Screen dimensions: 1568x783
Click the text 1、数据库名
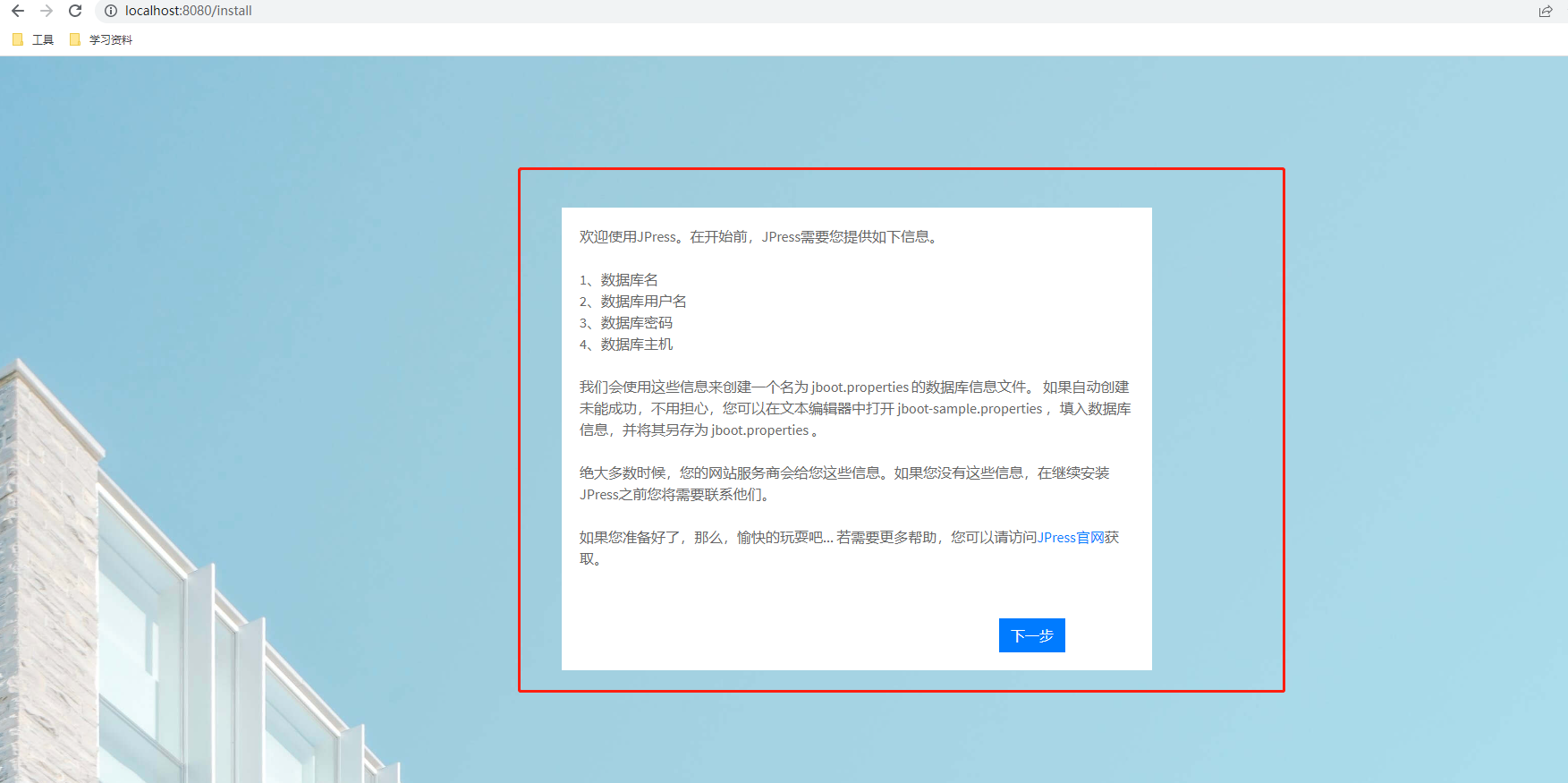[x=618, y=280]
